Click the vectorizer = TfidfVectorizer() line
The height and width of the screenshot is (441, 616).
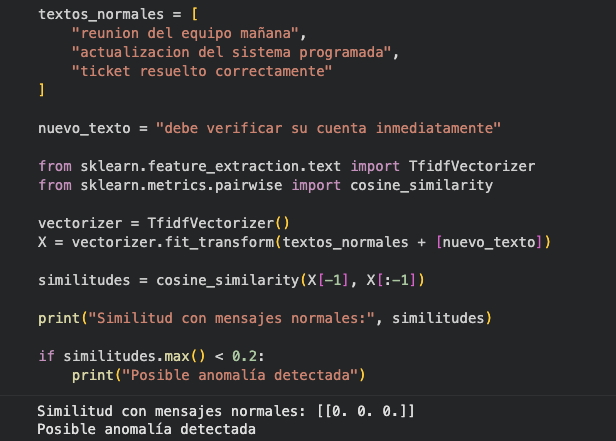[164, 223]
